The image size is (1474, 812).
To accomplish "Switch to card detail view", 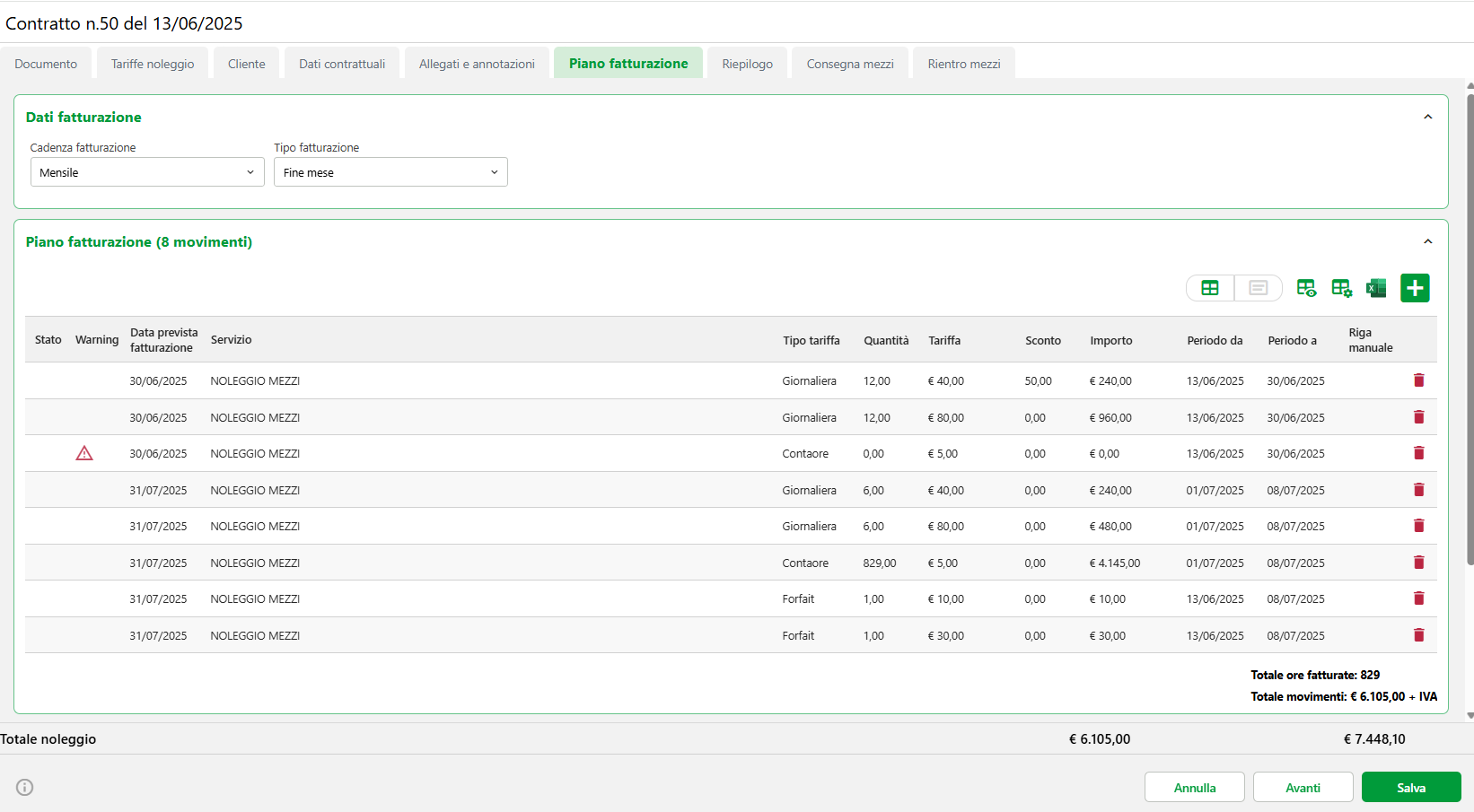I will [1259, 288].
